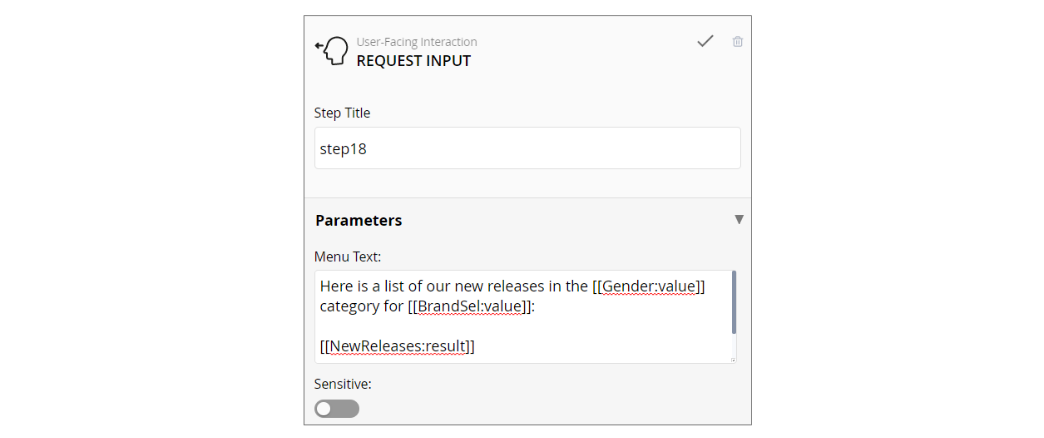Click the Sensitive label
The height and width of the screenshot is (438, 1044).
344,383
